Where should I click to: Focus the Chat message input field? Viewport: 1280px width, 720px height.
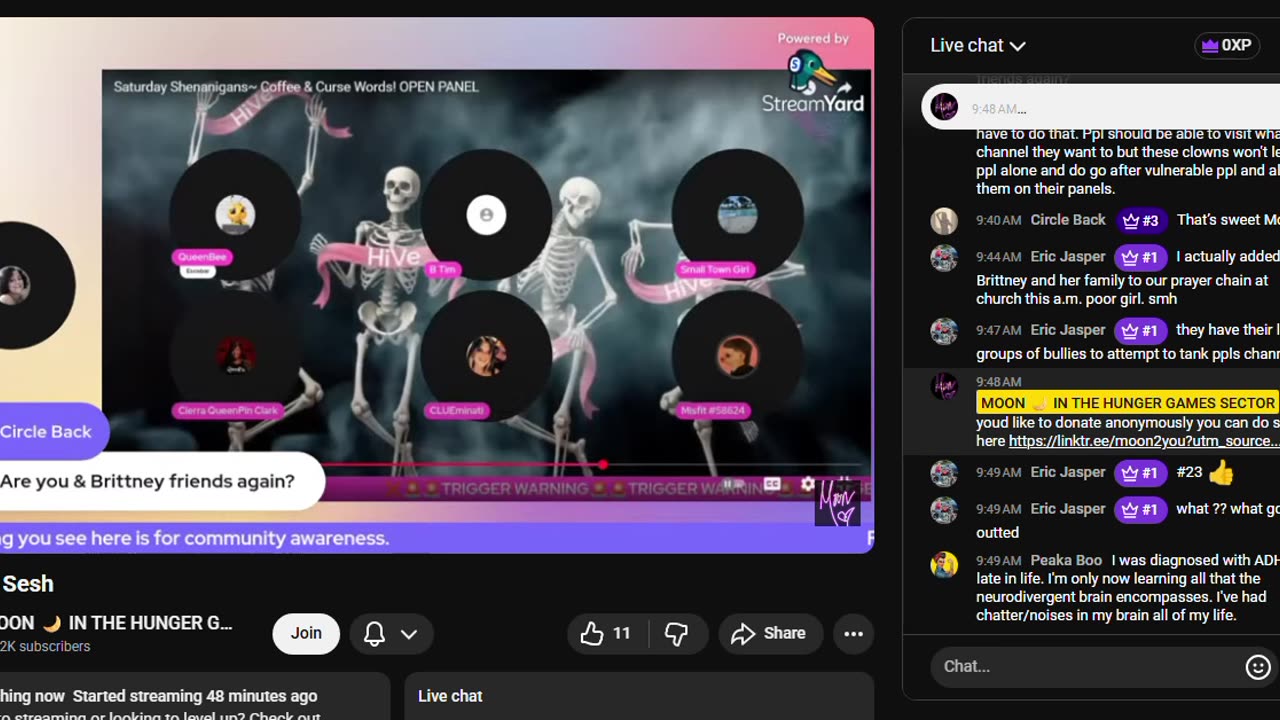1086,666
